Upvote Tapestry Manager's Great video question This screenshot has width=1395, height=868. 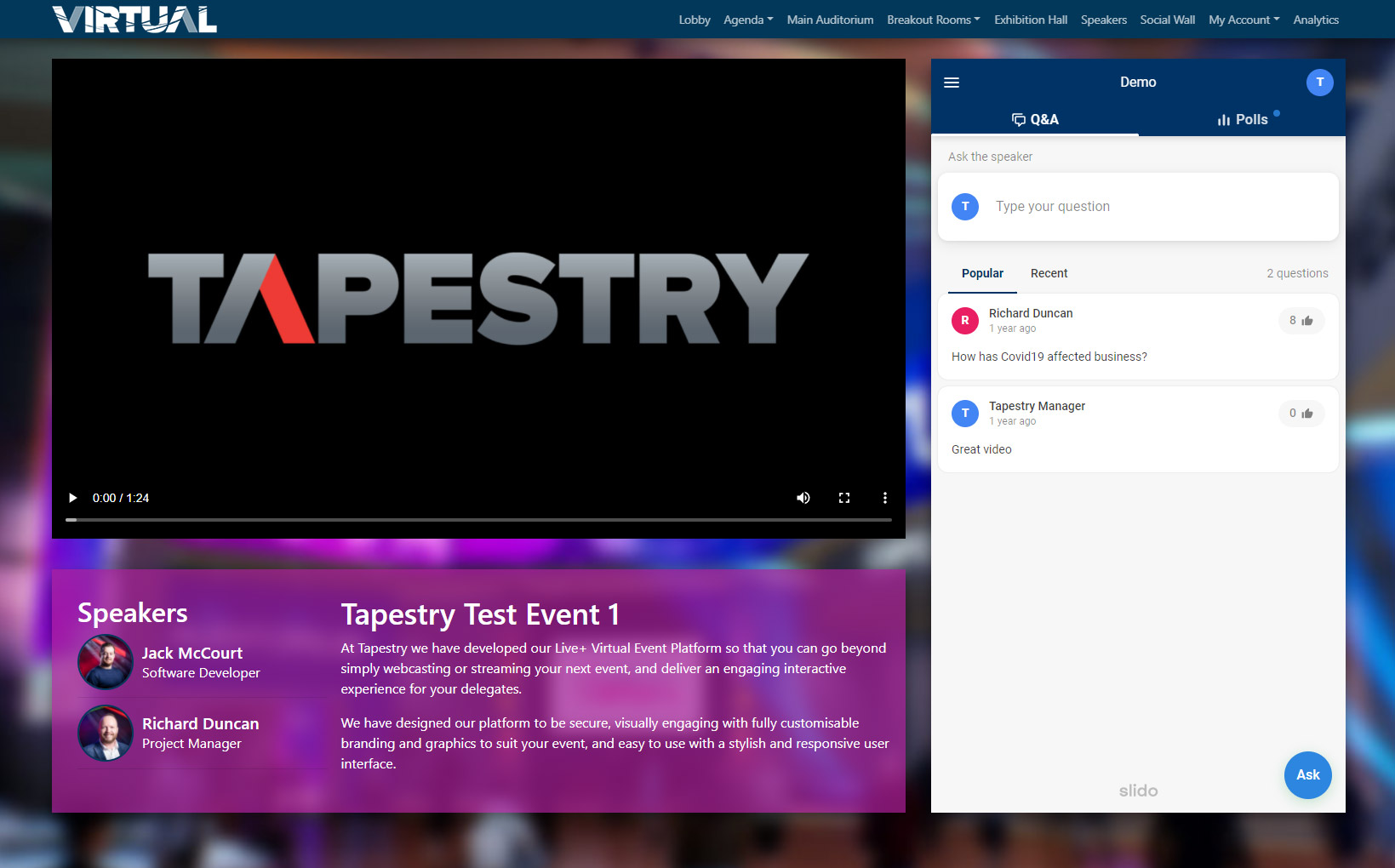click(x=1301, y=414)
